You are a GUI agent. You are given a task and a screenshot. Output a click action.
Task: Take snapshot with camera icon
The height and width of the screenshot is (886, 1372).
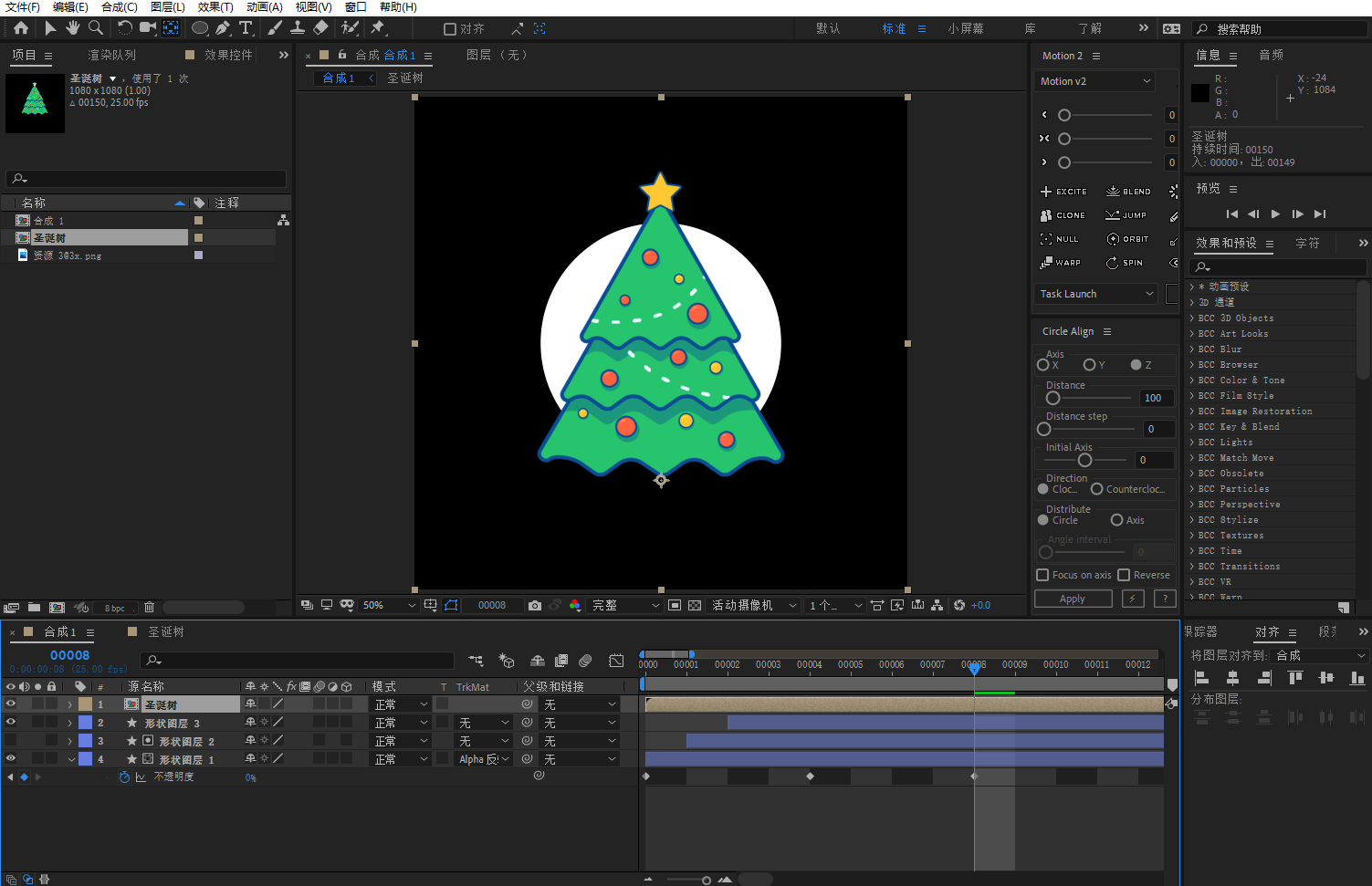click(x=535, y=605)
